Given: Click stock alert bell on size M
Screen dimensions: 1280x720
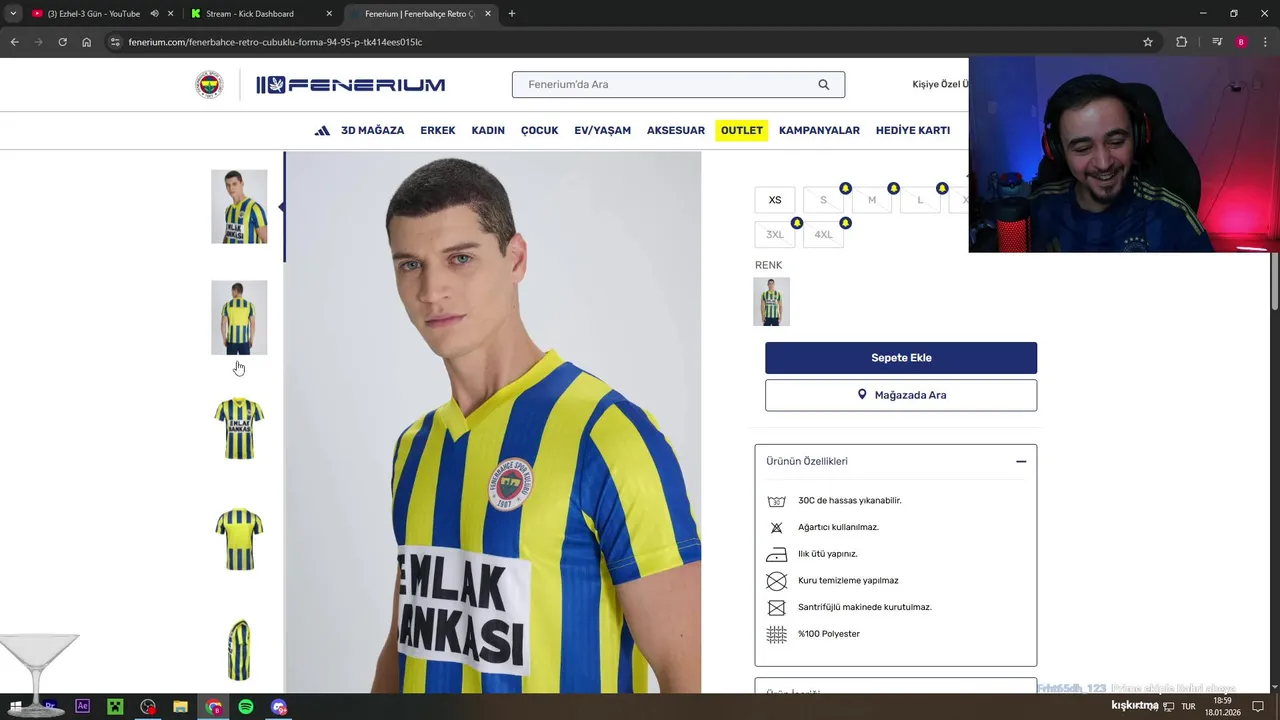Looking at the screenshot, I should coord(893,188).
